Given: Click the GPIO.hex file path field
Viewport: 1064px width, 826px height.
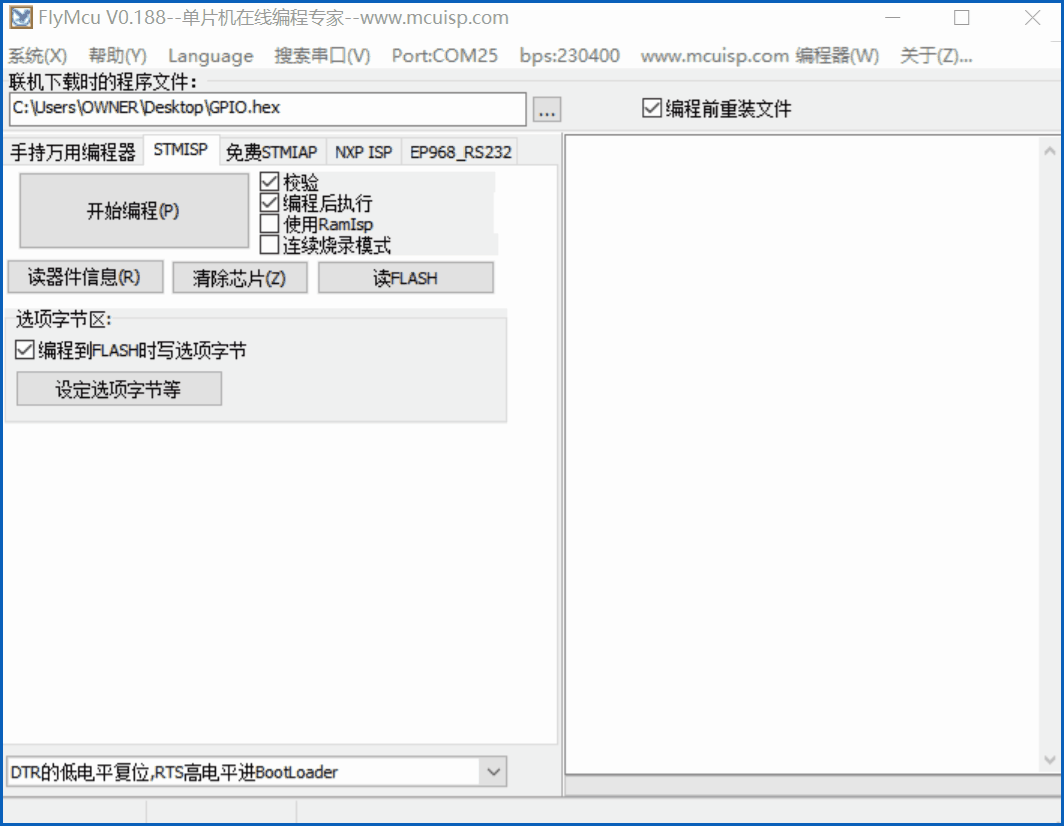Looking at the screenshot, I should click(x=266, y=109).
